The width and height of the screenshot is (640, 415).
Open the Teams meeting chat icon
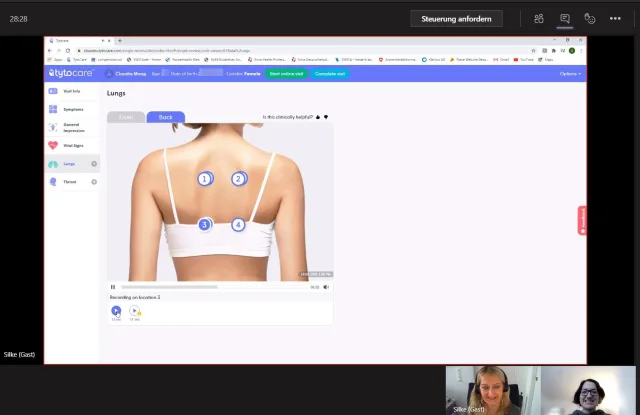click(x=565, y=18)
